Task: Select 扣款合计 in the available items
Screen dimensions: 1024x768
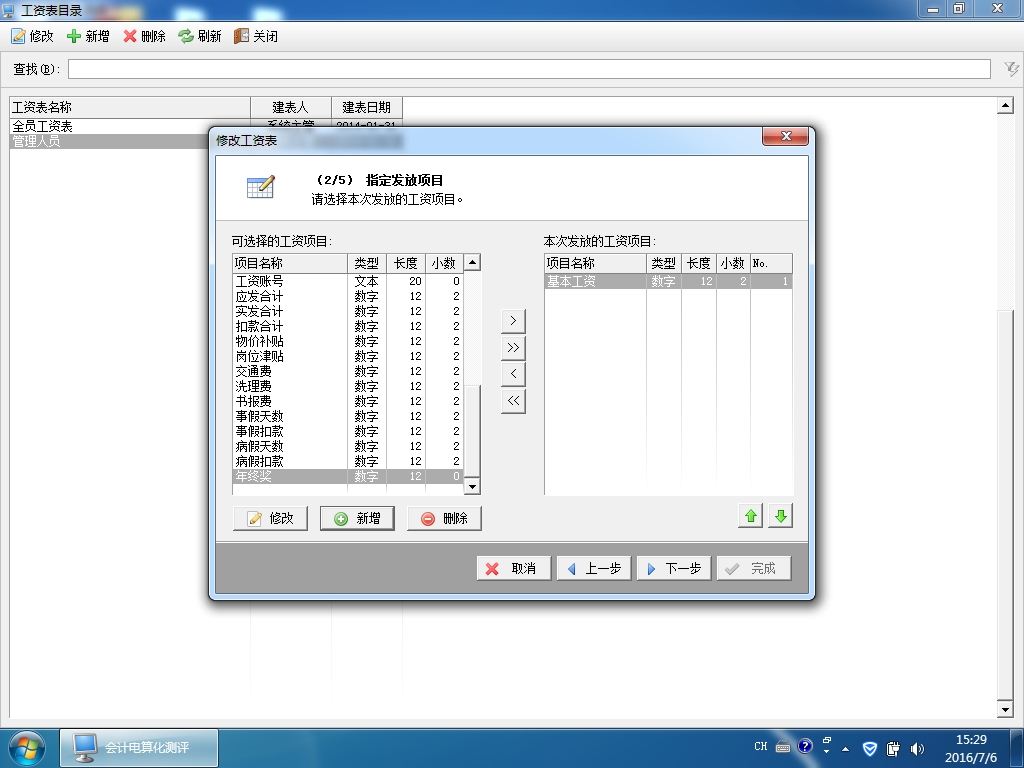Action: [348, 327]
